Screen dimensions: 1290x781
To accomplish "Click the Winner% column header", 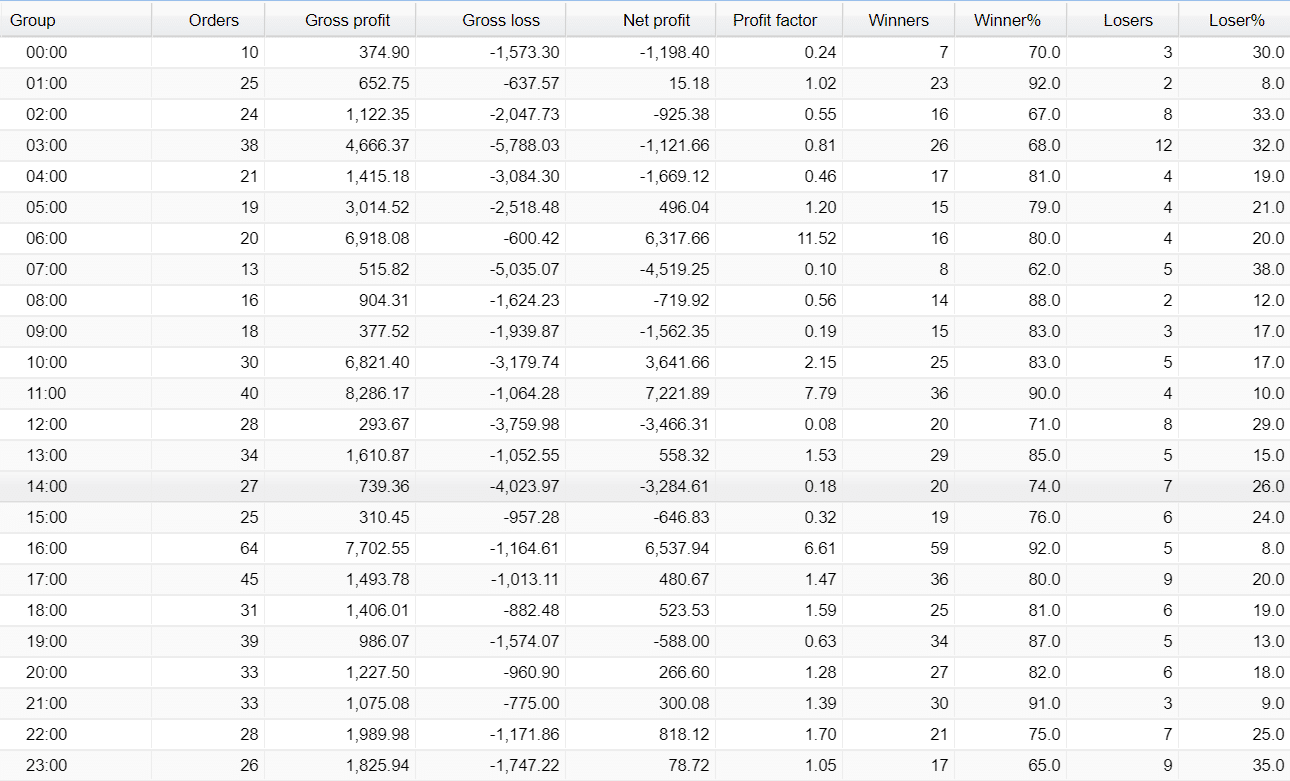I will [x=1011, y=20].
